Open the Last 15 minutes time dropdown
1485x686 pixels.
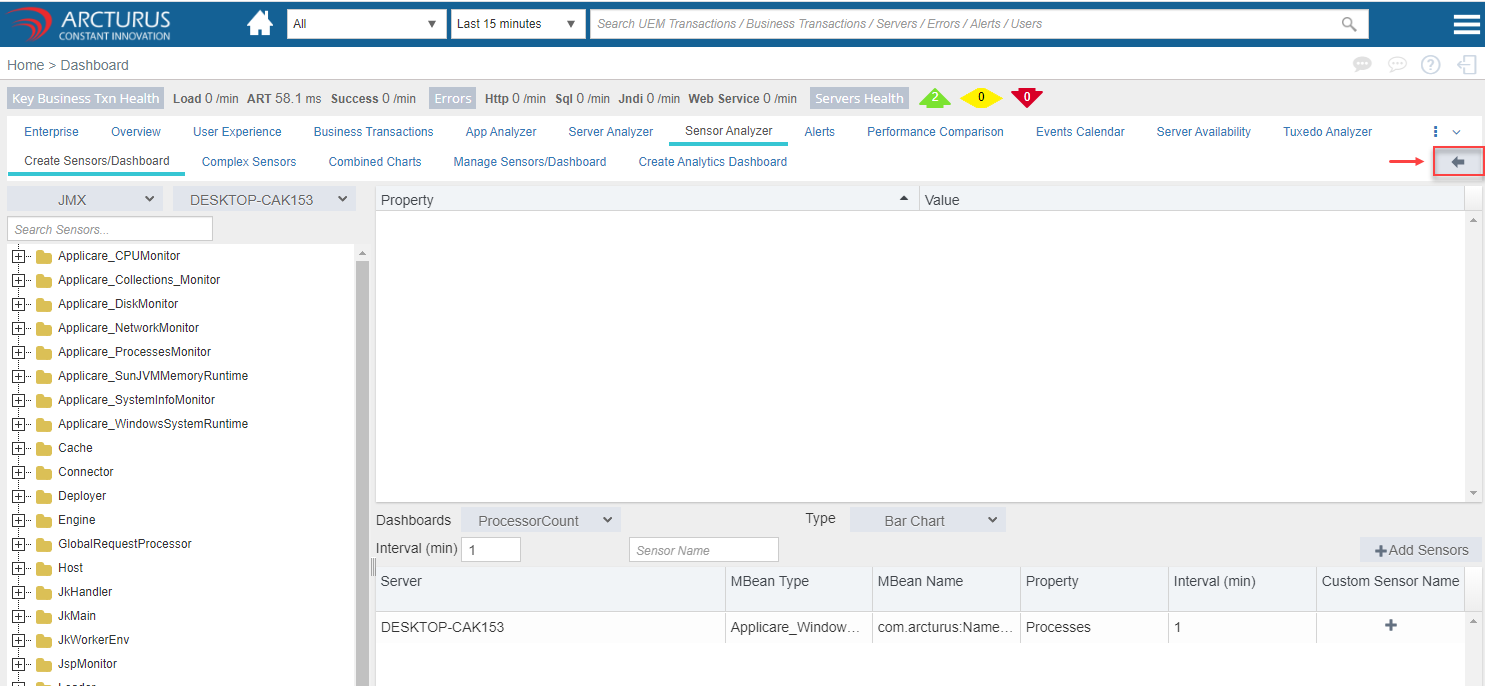point(517,24)
